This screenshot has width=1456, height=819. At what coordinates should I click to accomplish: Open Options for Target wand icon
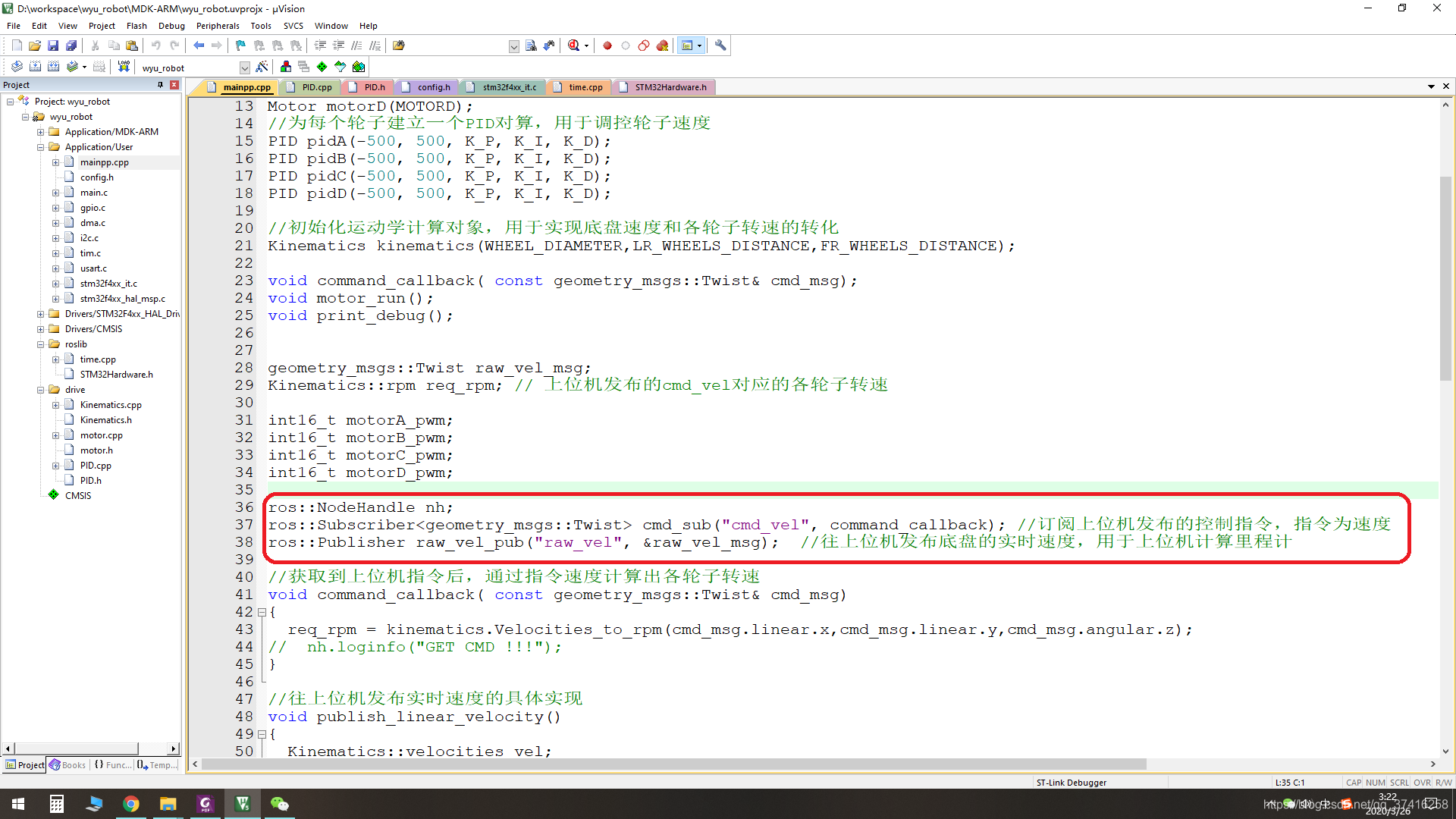pyautogui.click(x=262, y=67)
